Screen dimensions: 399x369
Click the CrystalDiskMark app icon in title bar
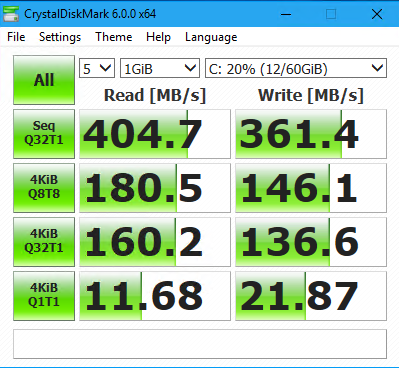[11, 14]
